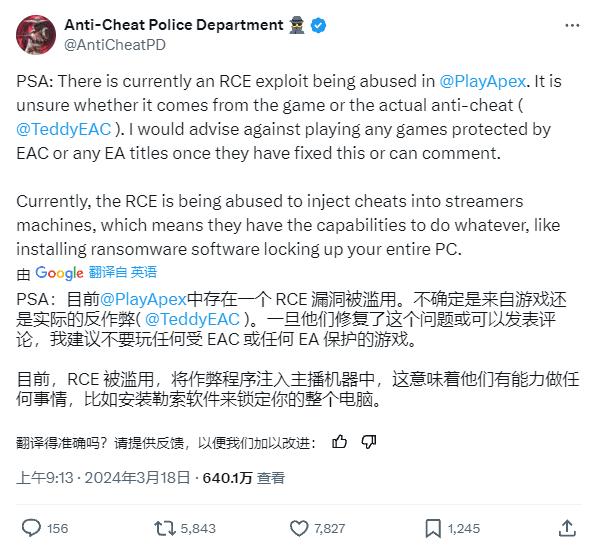Image resolution: width=598 pixels, height=549 pixels.
Task: Open the @TeddyEAC mention in English text
Action: [x=64, y=129]
